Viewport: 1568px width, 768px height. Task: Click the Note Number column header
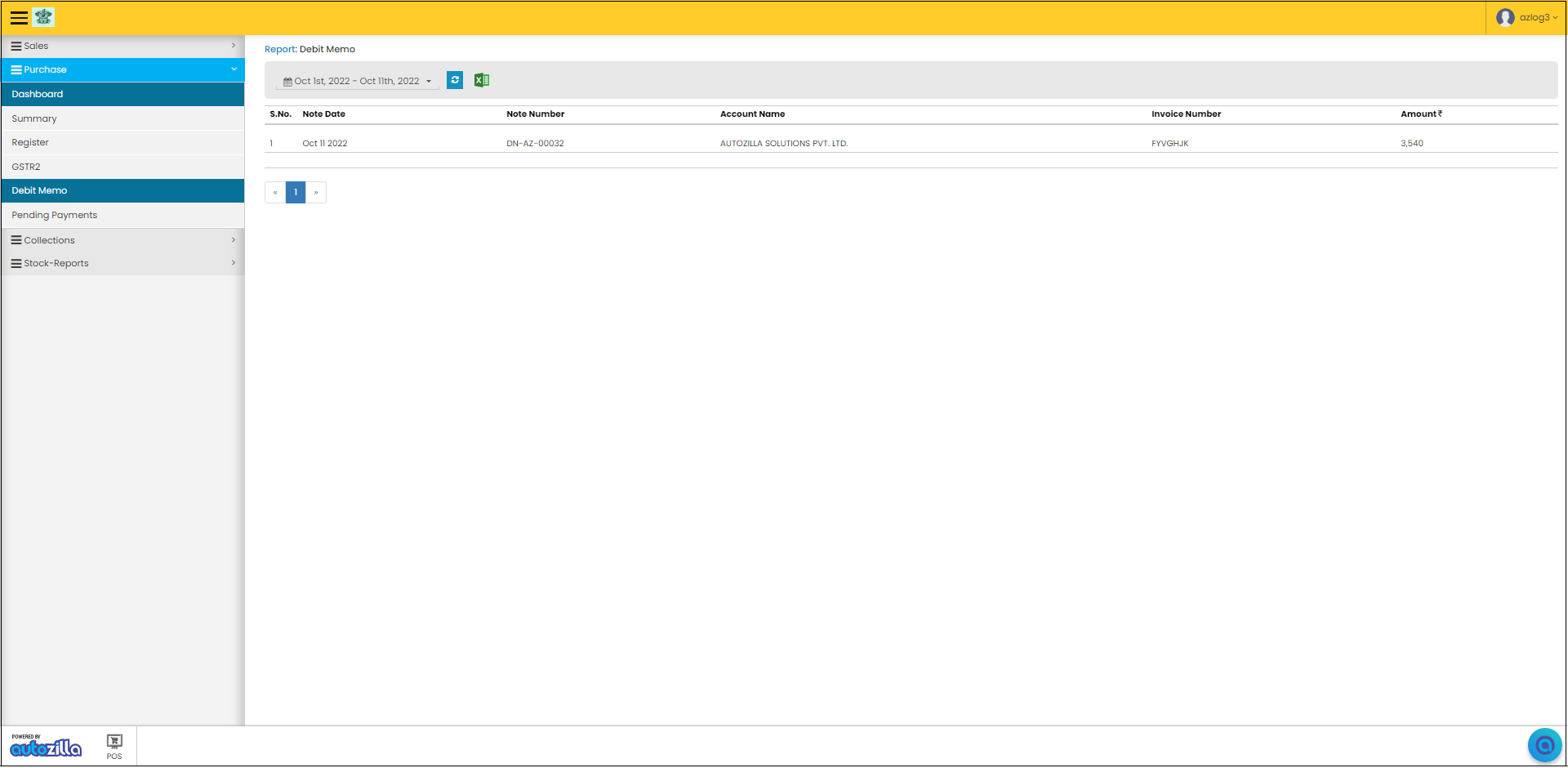pos(536,114)
